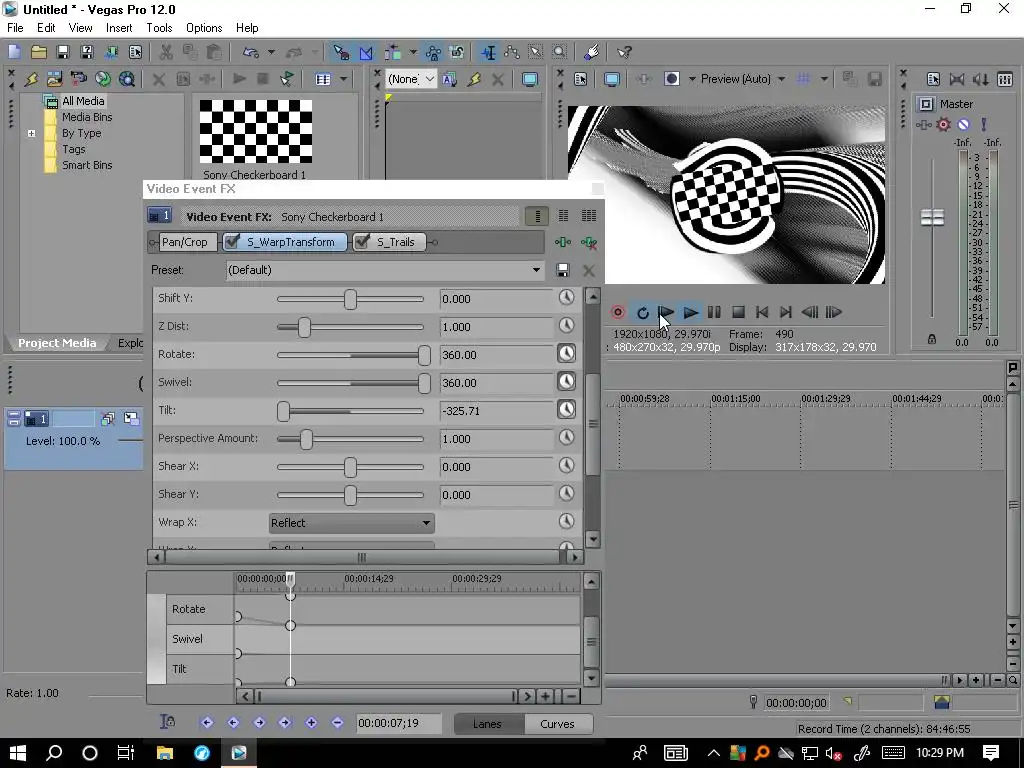Open the Insert menu

tap(119, 28)
